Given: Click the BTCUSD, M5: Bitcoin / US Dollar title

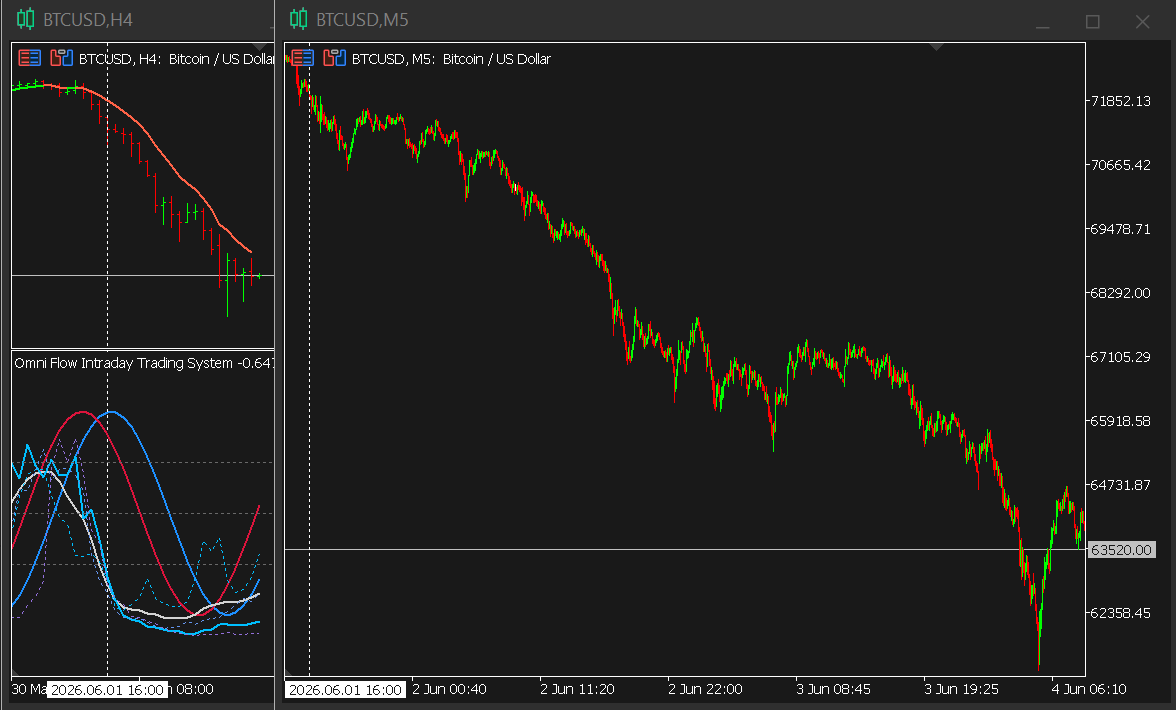Looking at the screenshot, I should click(x=452, y=58).
